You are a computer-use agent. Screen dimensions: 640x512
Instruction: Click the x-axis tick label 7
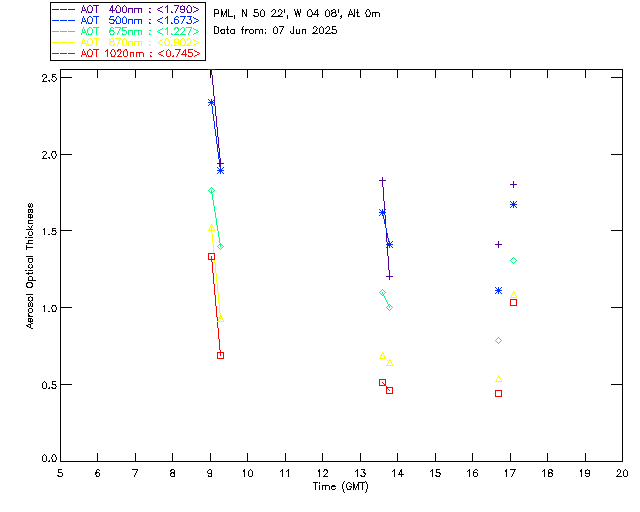coord(135,473)
